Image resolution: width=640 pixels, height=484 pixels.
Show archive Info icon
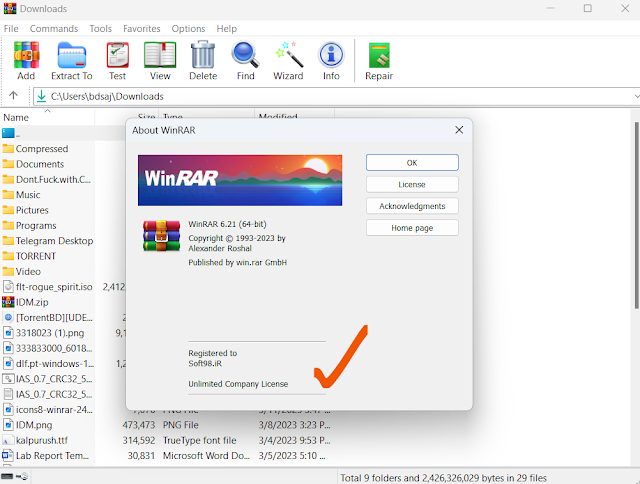pos(331,55)
